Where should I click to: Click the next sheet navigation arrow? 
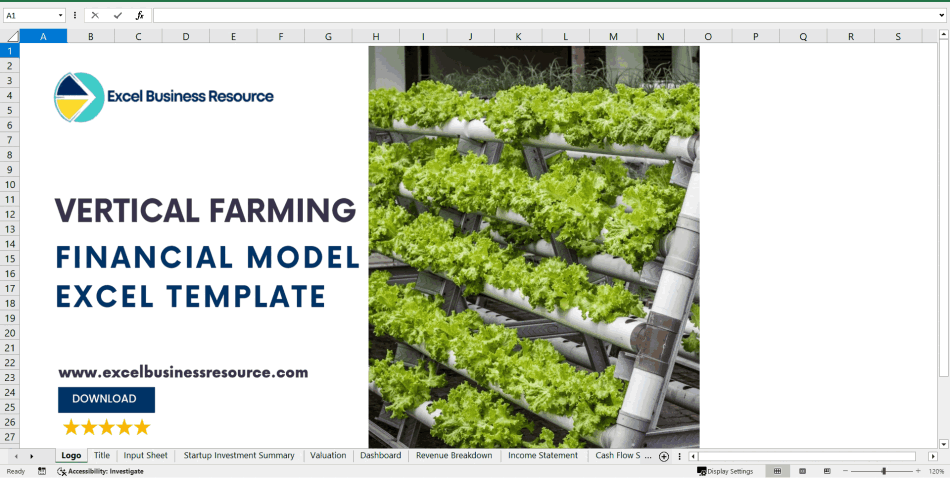coord(31,456)
